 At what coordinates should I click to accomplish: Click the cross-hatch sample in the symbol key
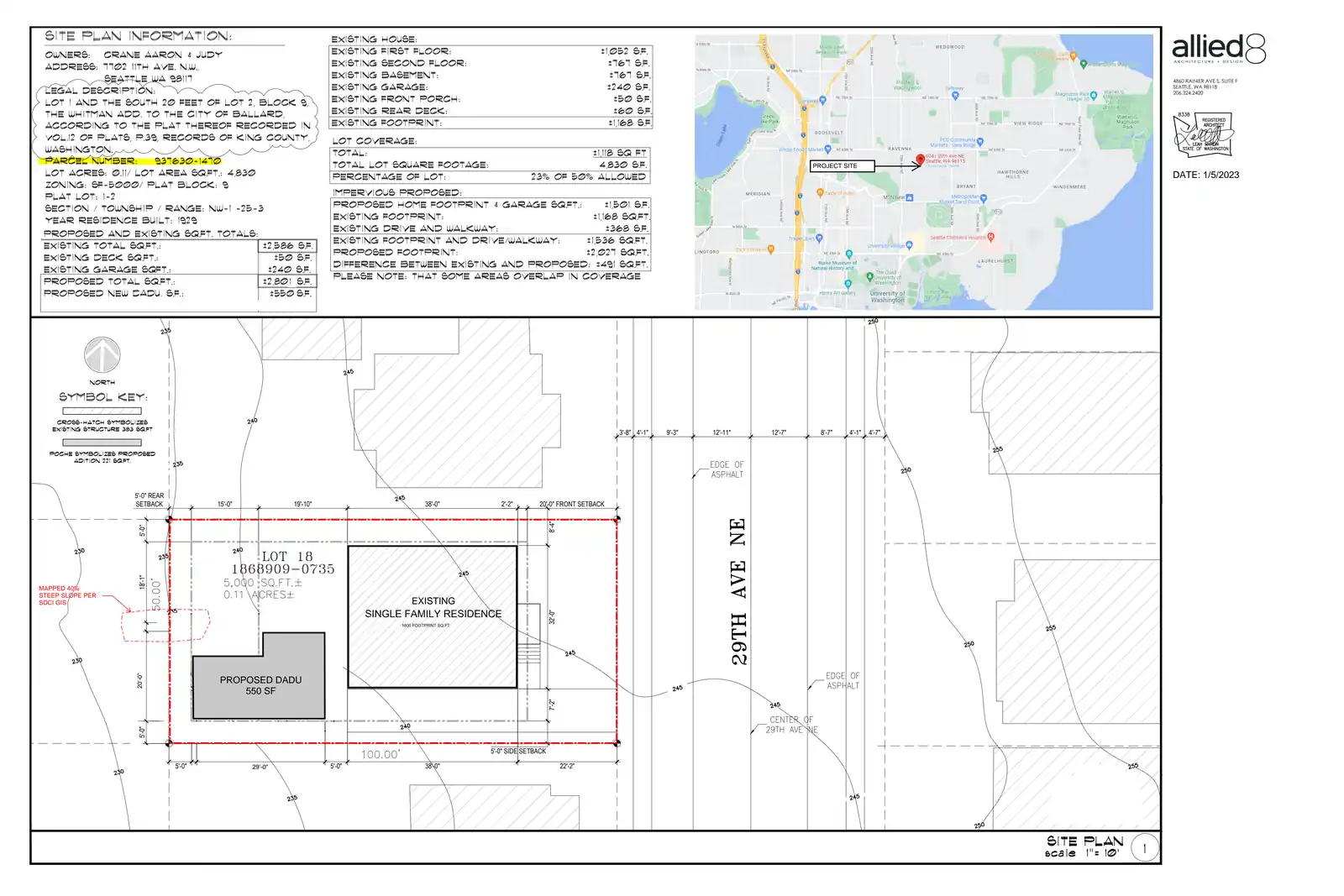(x=102, y=411)
